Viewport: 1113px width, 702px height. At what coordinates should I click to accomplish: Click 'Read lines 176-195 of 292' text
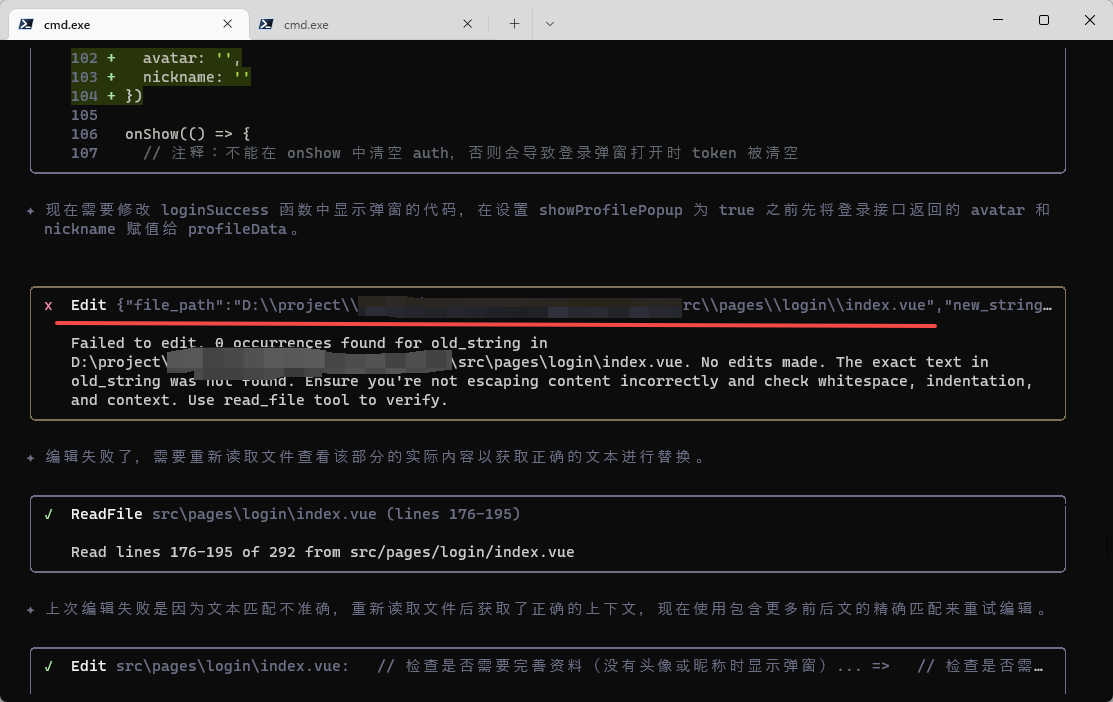[322, 552]
